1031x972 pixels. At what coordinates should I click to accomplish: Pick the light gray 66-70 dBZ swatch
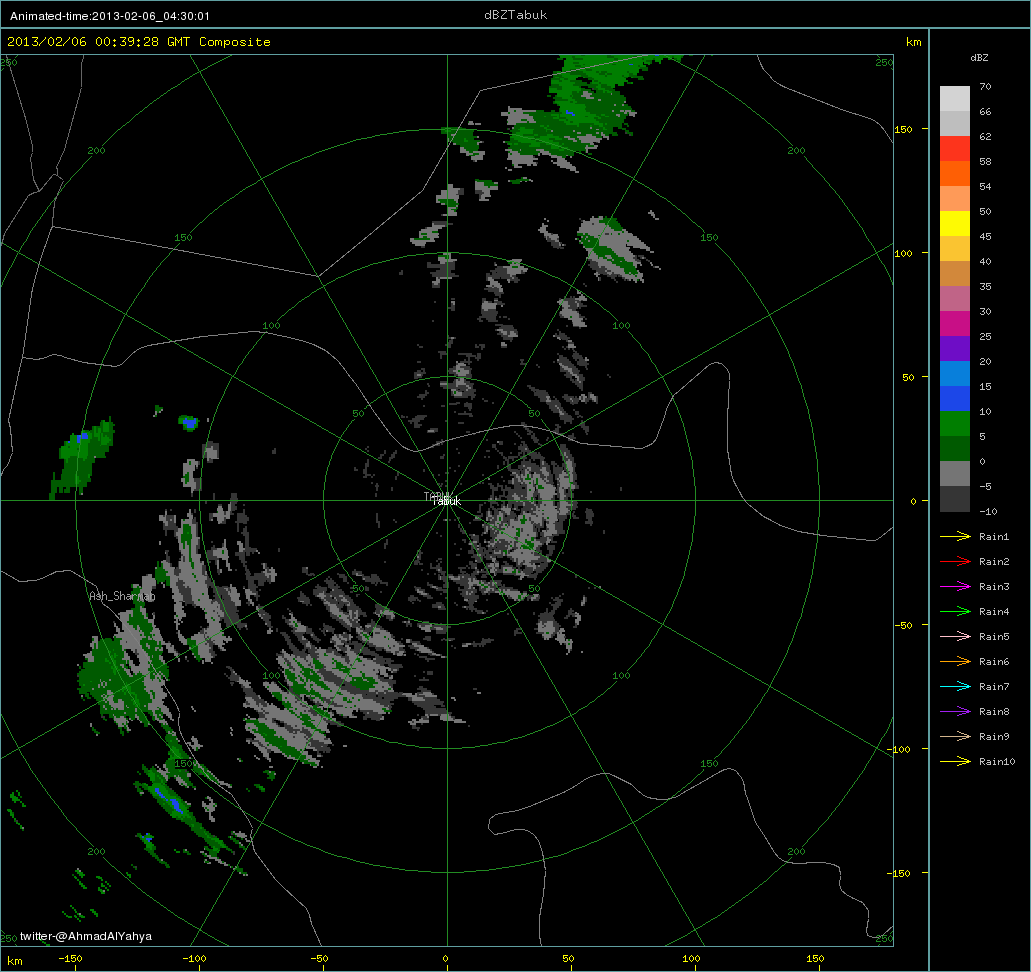tap(955, 99)
